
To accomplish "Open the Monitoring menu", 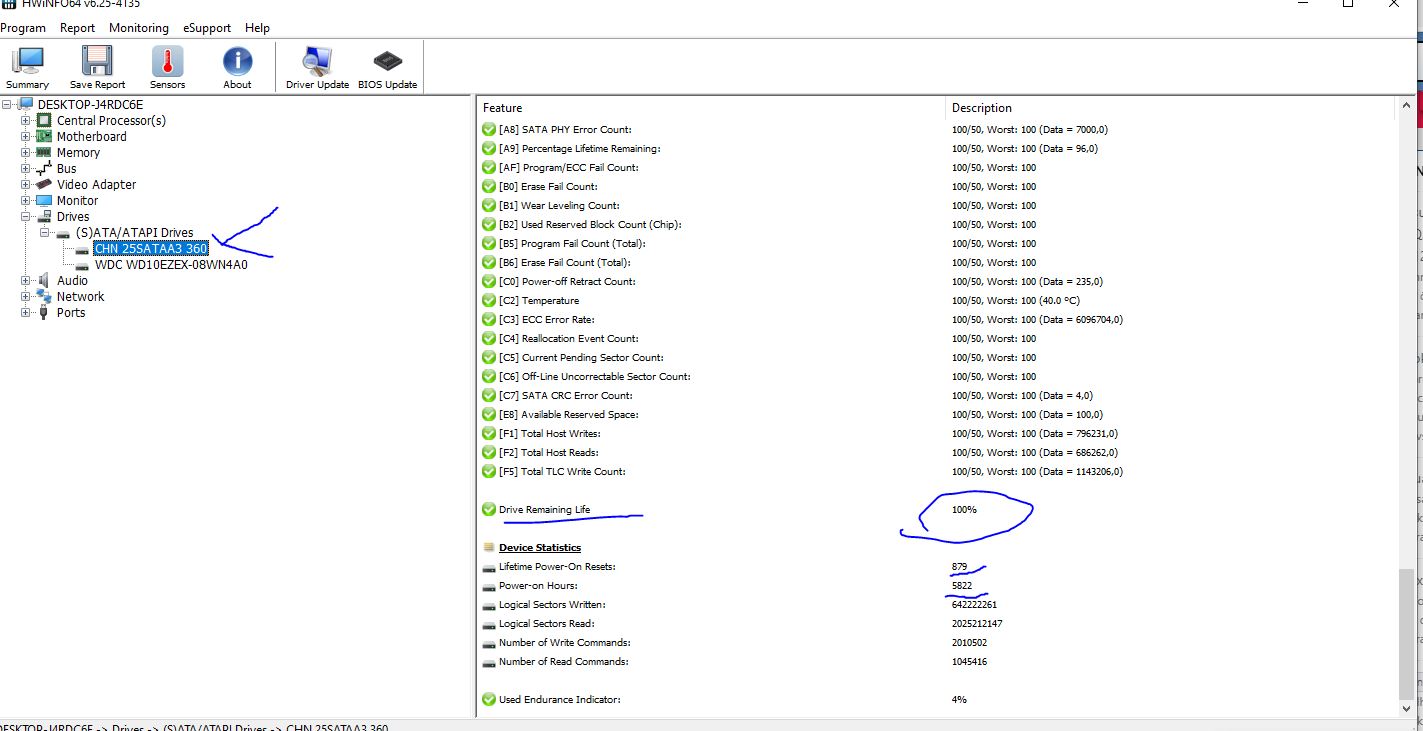I will pyautogui.click(x=139, y=28).
